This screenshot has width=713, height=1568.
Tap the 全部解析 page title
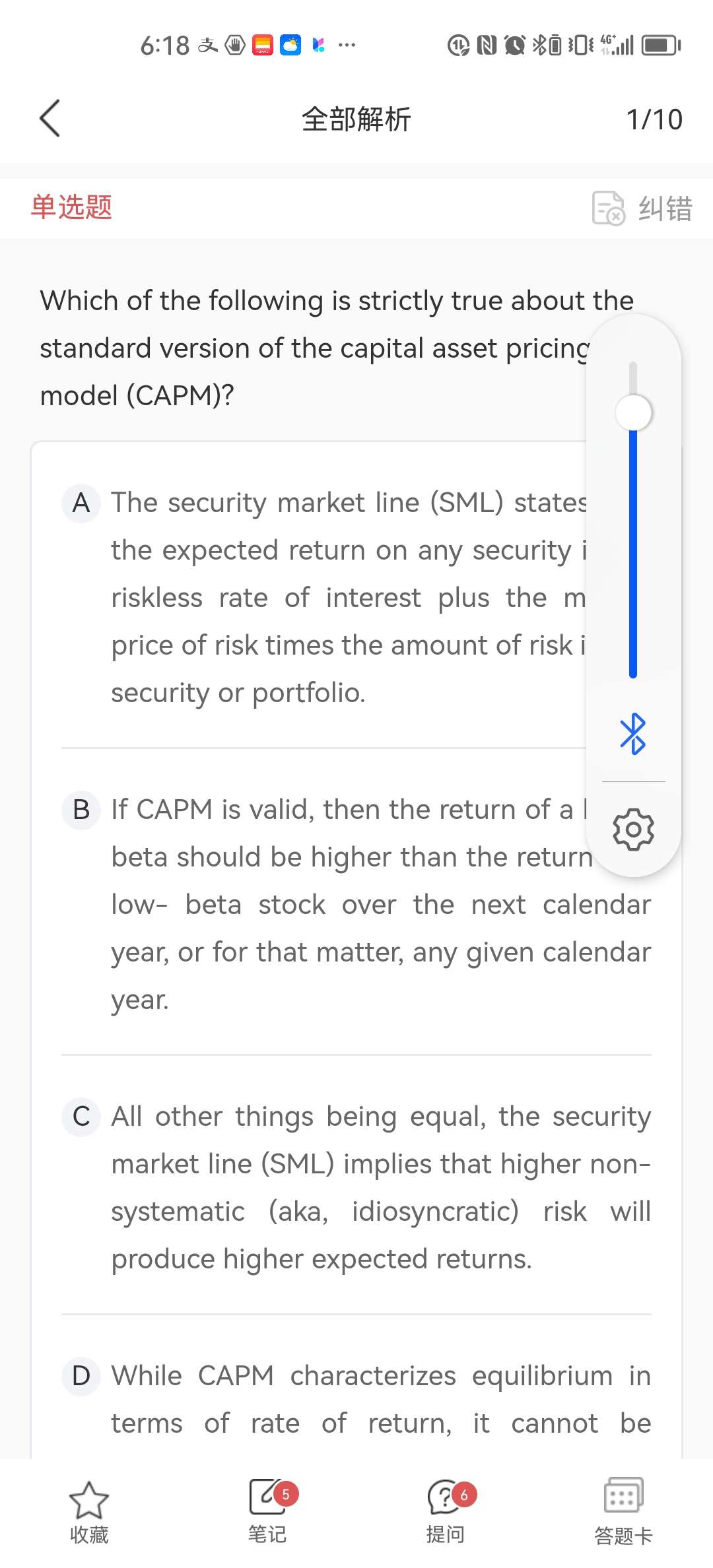click(356, 119)
